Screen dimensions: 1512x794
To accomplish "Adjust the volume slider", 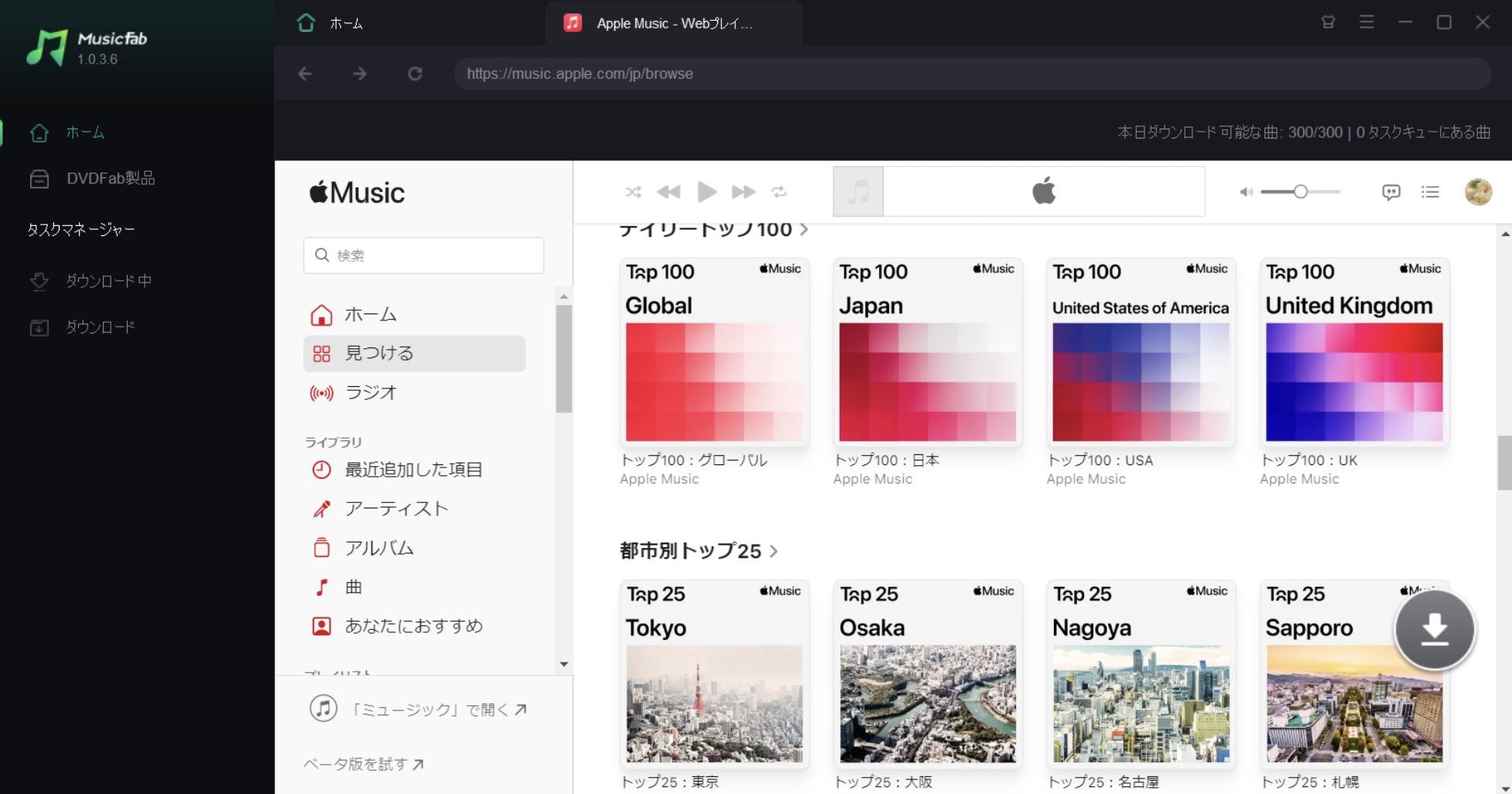I will 1300,192.
